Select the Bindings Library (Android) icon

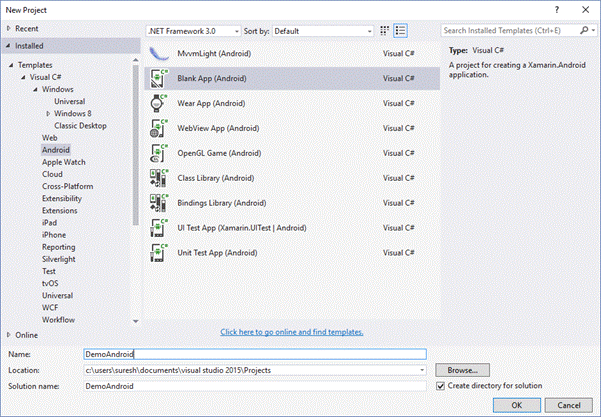[x=159, y=203]
